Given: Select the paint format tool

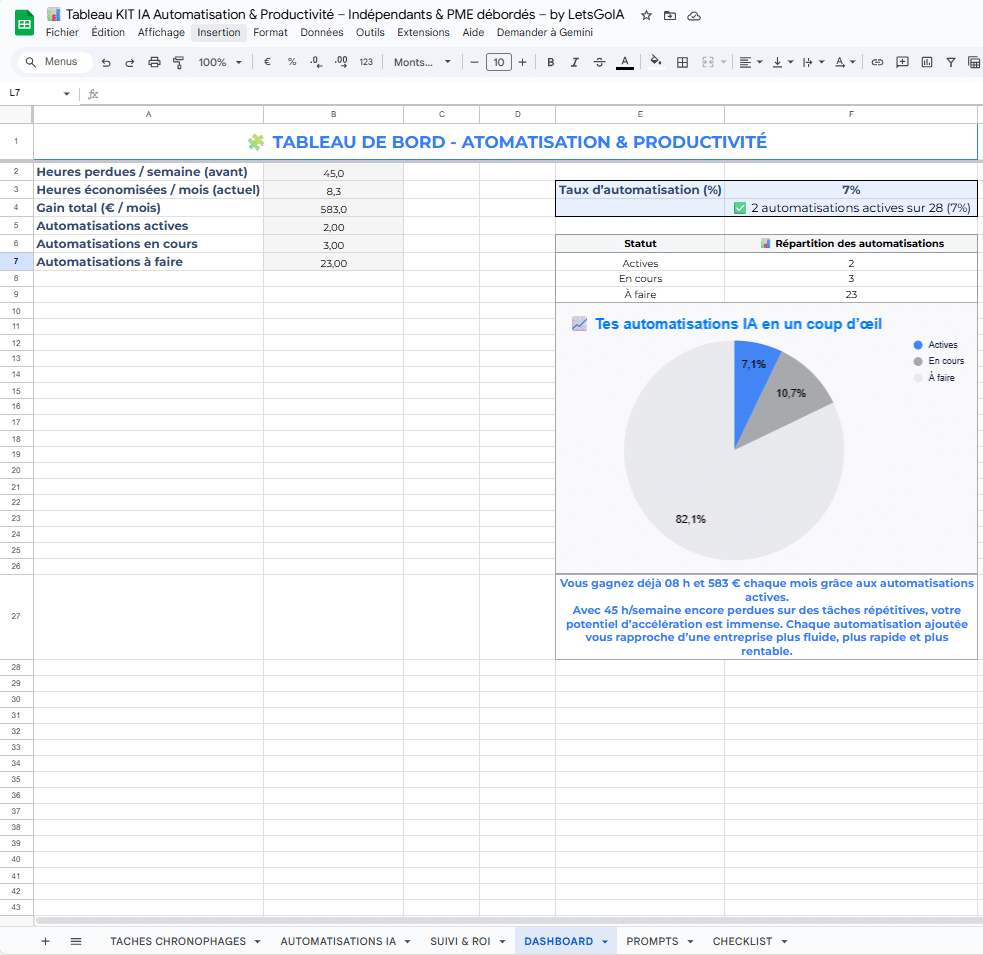Looking at the screenshot, I should pyautogui.click(x=178, y=62).
